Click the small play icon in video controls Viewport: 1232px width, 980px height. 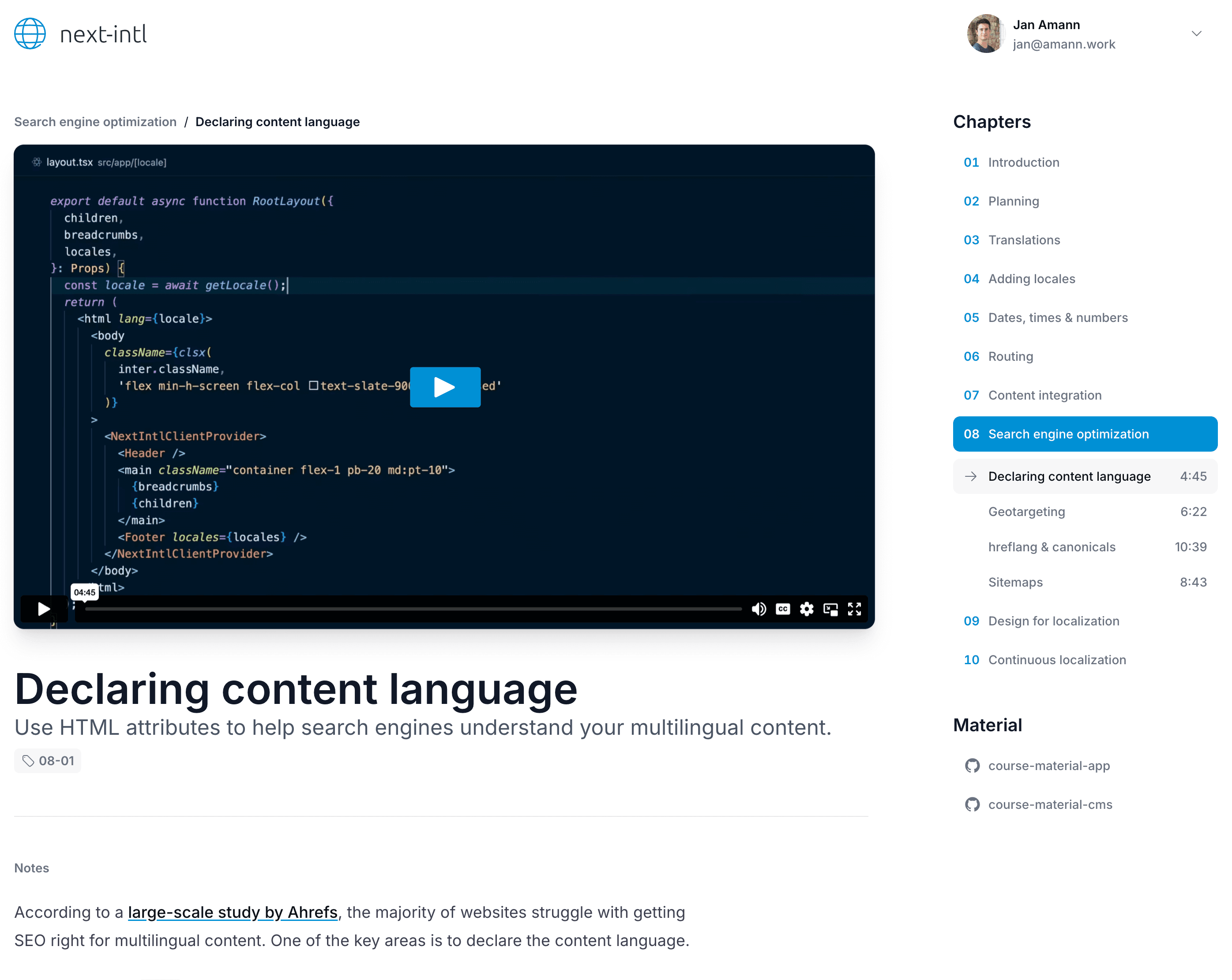coord(44,610)
